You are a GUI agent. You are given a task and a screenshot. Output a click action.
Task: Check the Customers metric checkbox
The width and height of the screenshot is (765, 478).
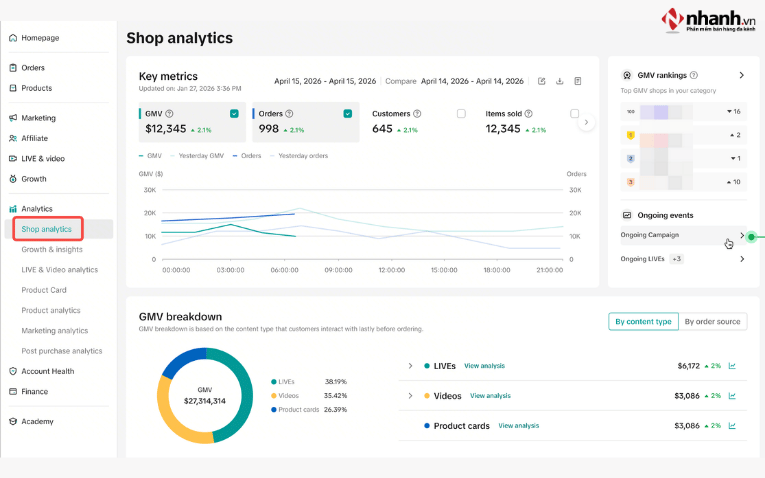(x=461, y=114)
